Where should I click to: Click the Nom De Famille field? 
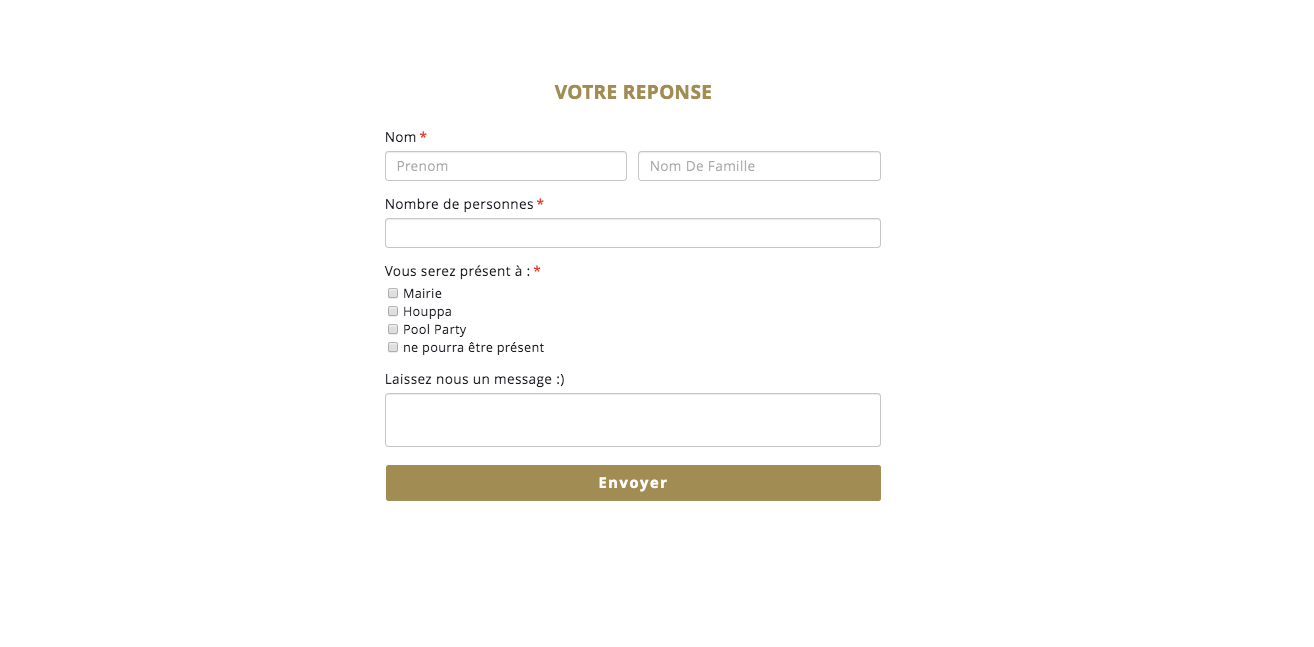pyautogui.click(x=759, y=166)
